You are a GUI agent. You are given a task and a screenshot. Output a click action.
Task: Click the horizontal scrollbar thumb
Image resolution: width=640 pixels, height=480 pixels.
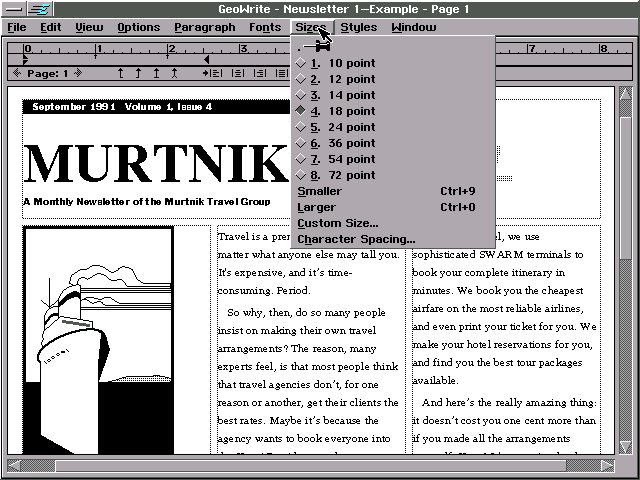point(310,466)
